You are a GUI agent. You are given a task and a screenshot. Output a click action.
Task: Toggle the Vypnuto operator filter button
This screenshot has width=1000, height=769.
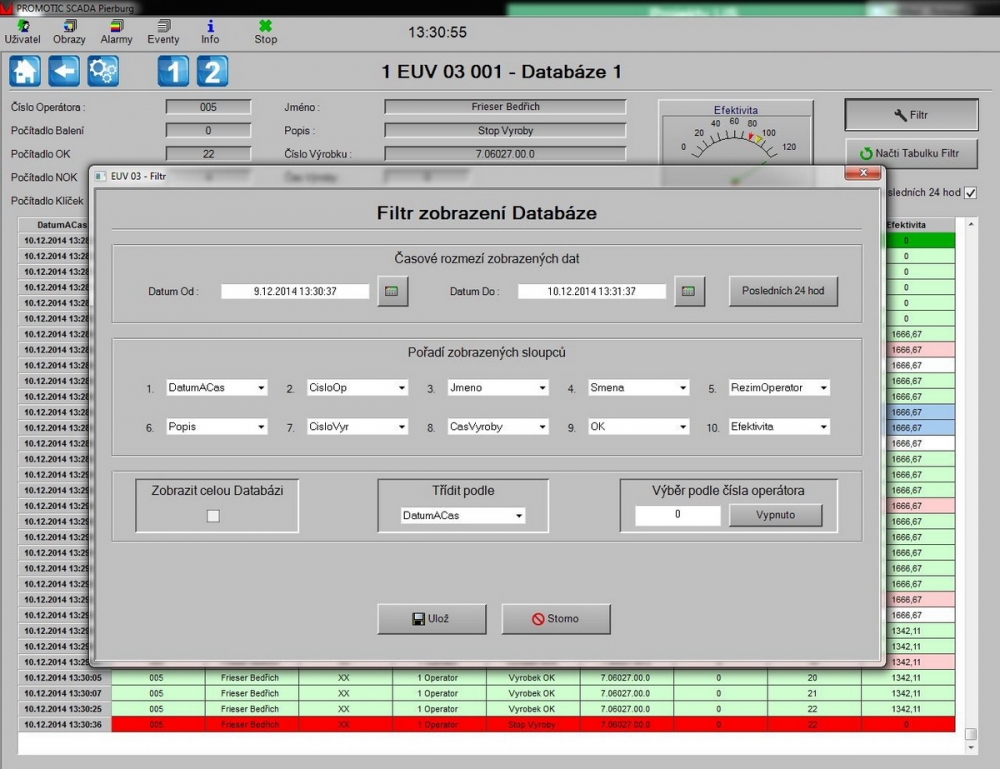(x=775, y=515)
